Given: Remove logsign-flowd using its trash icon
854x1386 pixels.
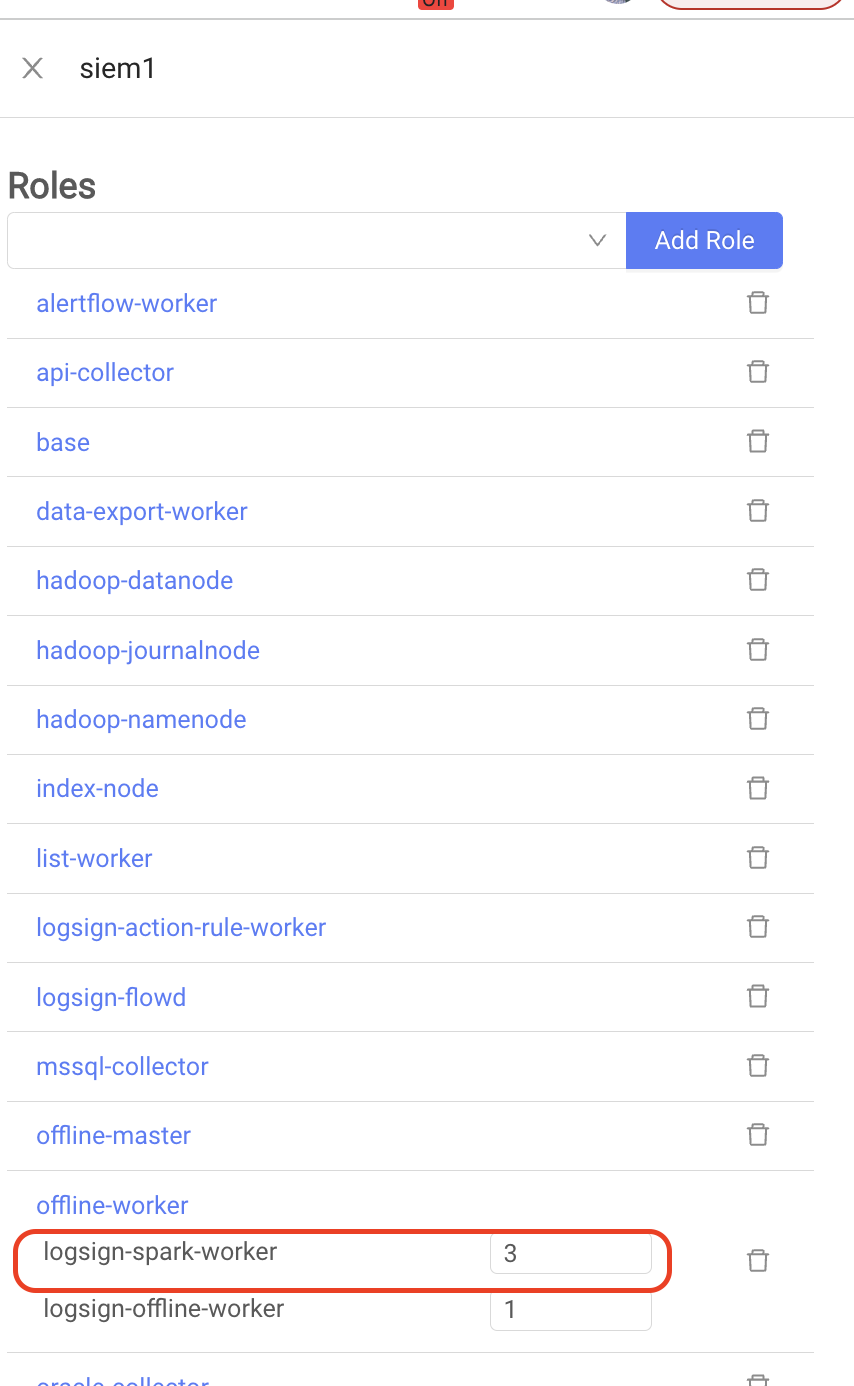Looking at the screenshot, I should click(758, 996).
